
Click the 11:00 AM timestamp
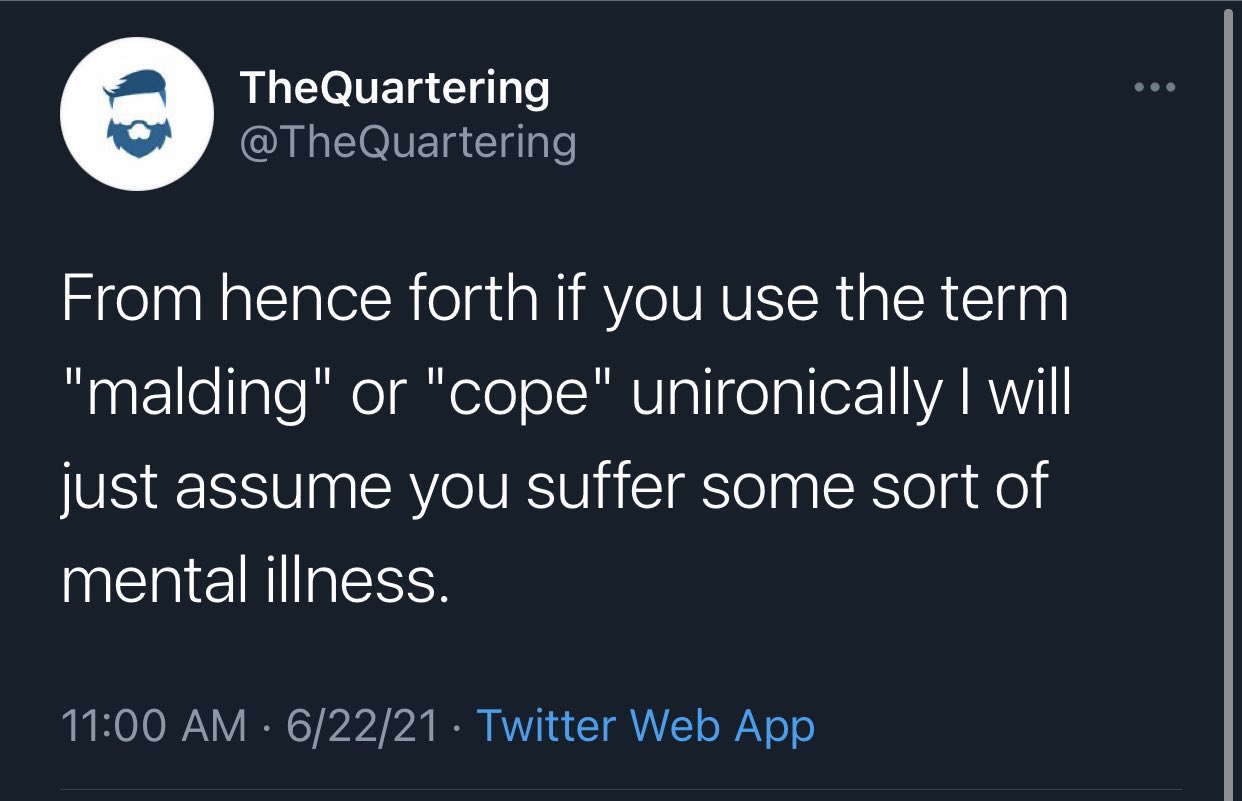[153, 726]
